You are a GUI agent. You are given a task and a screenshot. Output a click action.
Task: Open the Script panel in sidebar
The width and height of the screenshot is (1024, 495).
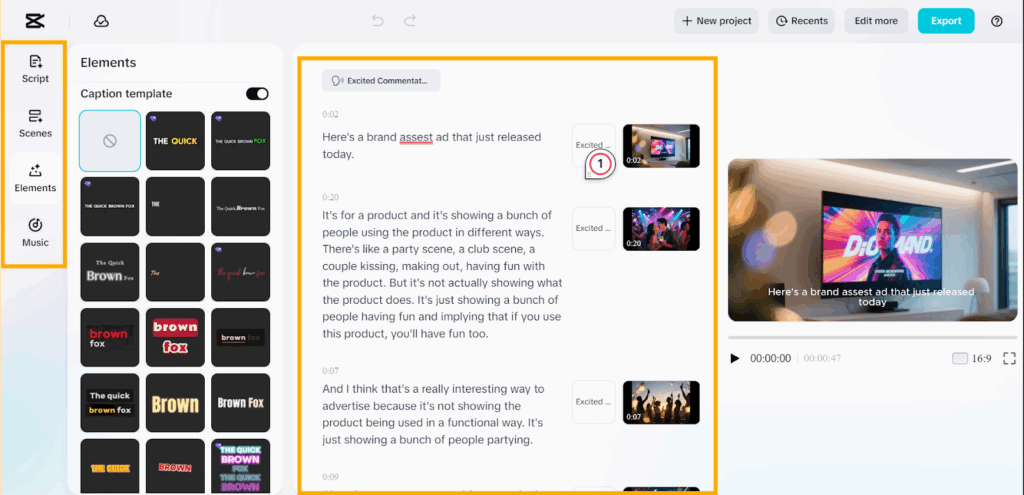pos(35,69)
